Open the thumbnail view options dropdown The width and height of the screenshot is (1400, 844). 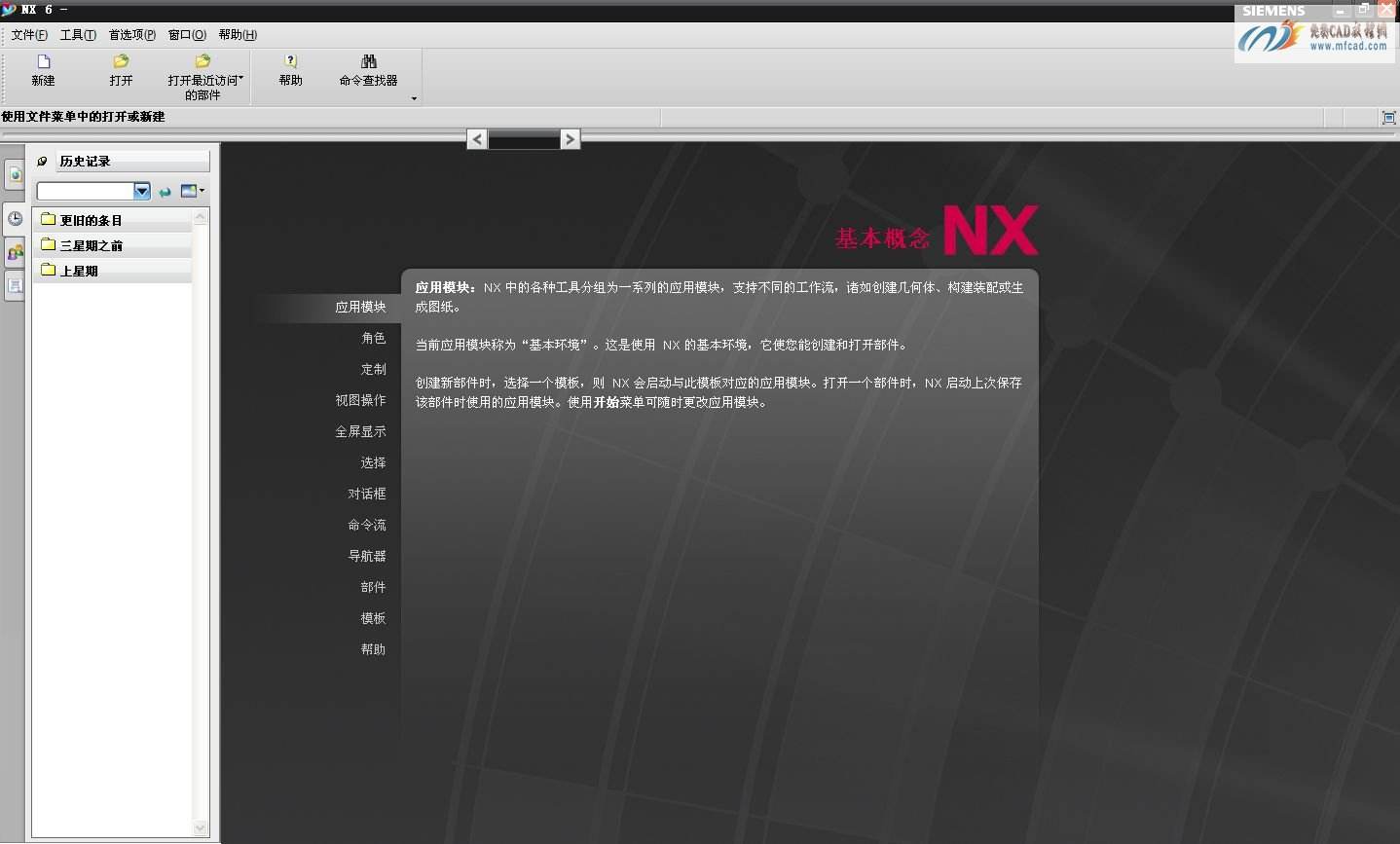coord(192,191)
